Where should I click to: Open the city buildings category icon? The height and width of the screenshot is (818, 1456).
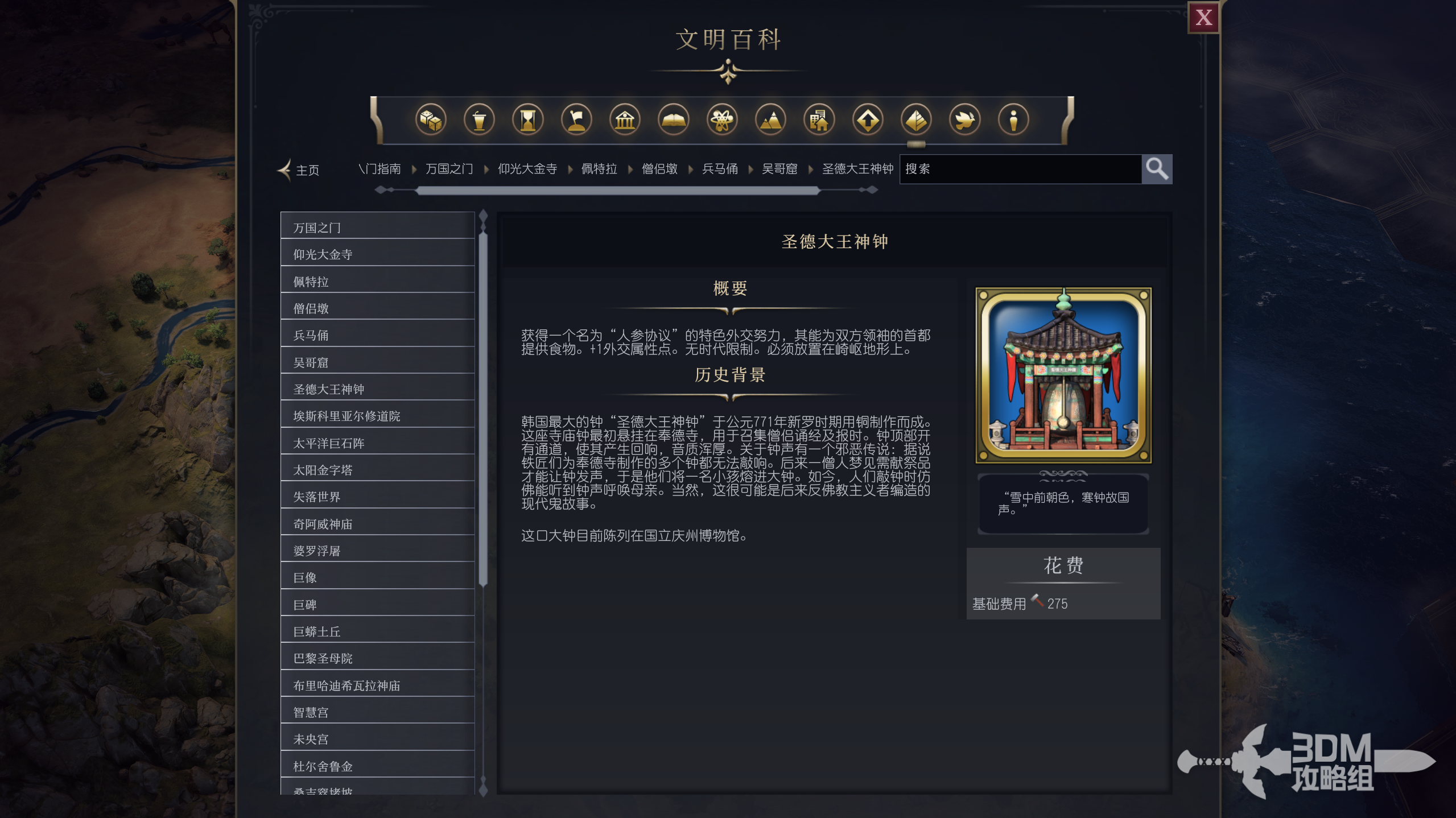coord(819,120)
